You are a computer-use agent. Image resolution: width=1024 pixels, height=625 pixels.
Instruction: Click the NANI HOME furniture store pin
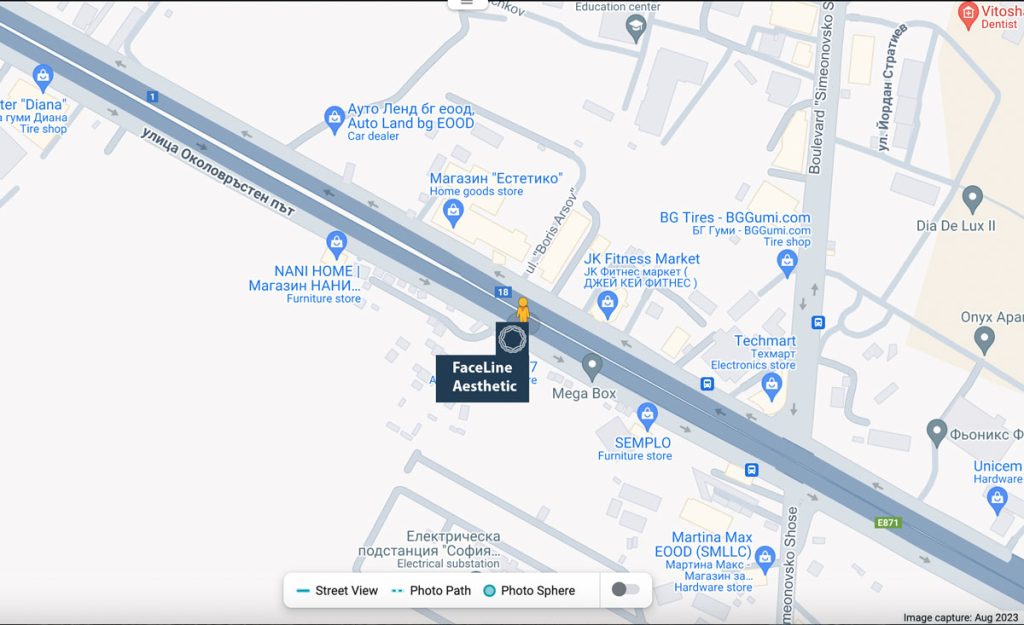(336, 246)
